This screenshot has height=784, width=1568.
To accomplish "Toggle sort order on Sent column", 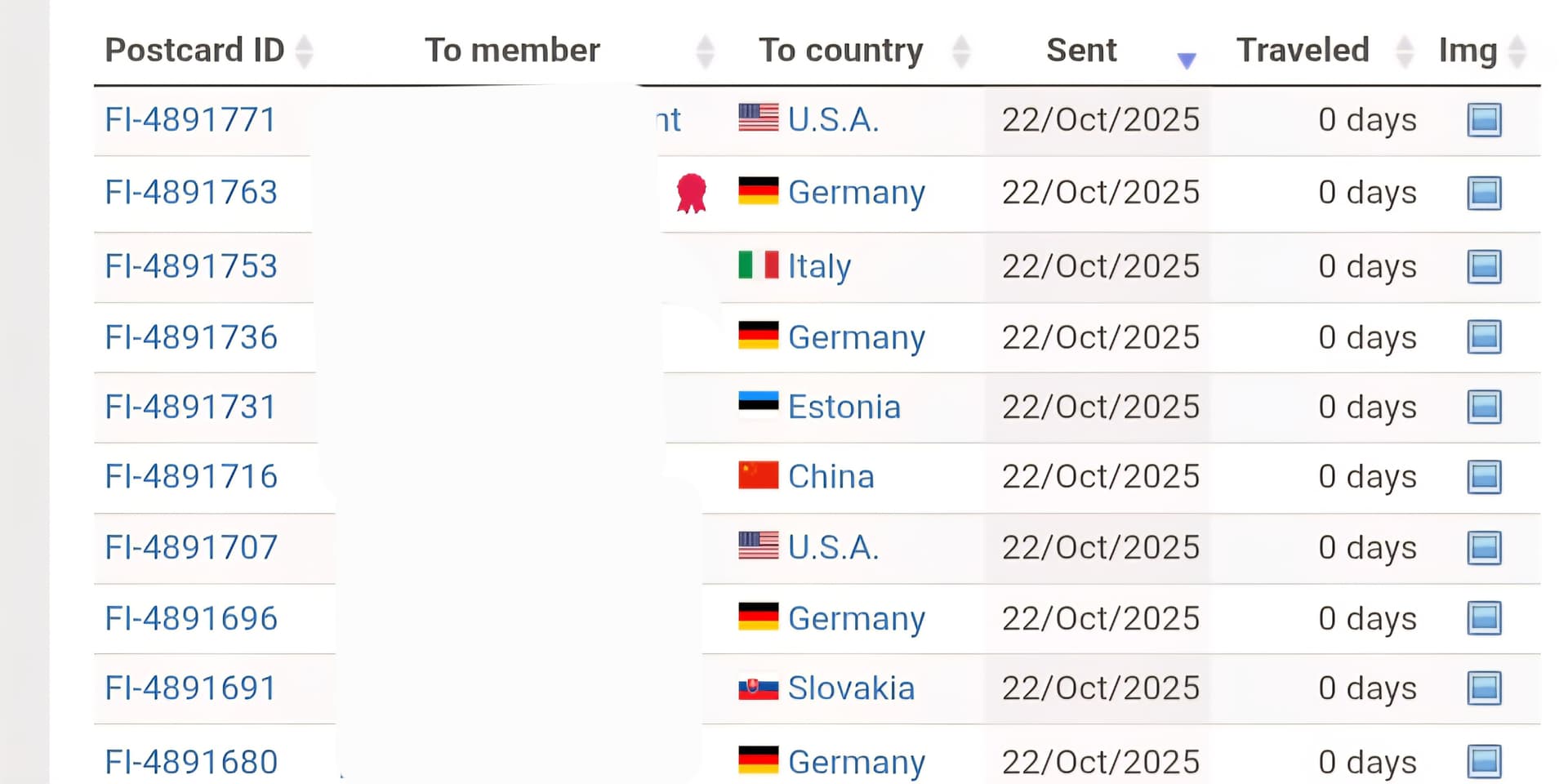I will click(1081, 51).
